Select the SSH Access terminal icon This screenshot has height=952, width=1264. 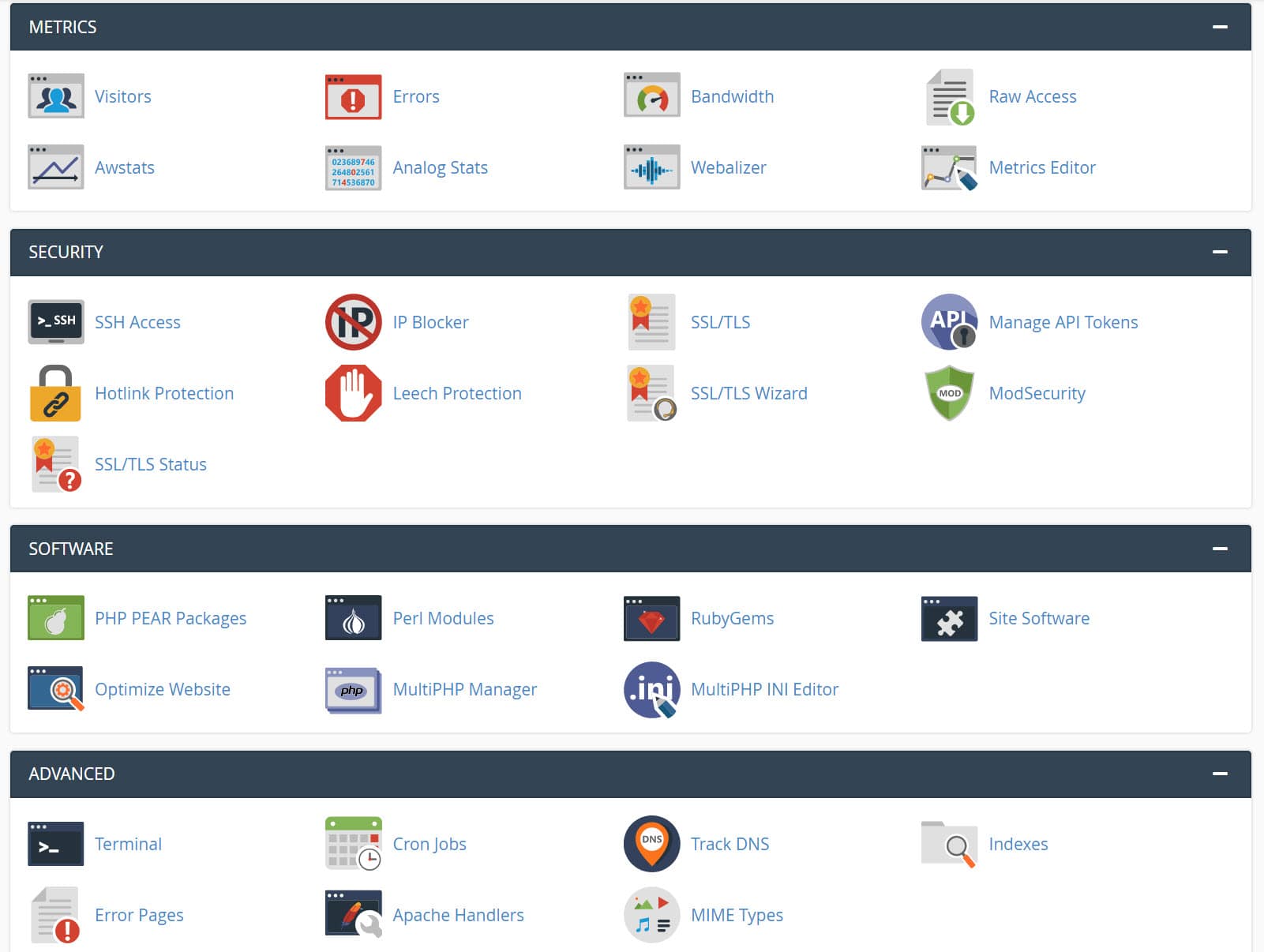click(x=55, y=321)
